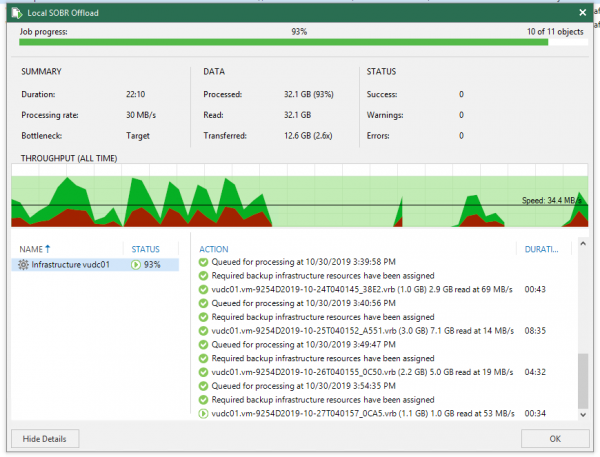Screen dimensions: 600x457
Task: Click the green checkmark for the 38E2.vrb entry
Action: pos(203,289)
